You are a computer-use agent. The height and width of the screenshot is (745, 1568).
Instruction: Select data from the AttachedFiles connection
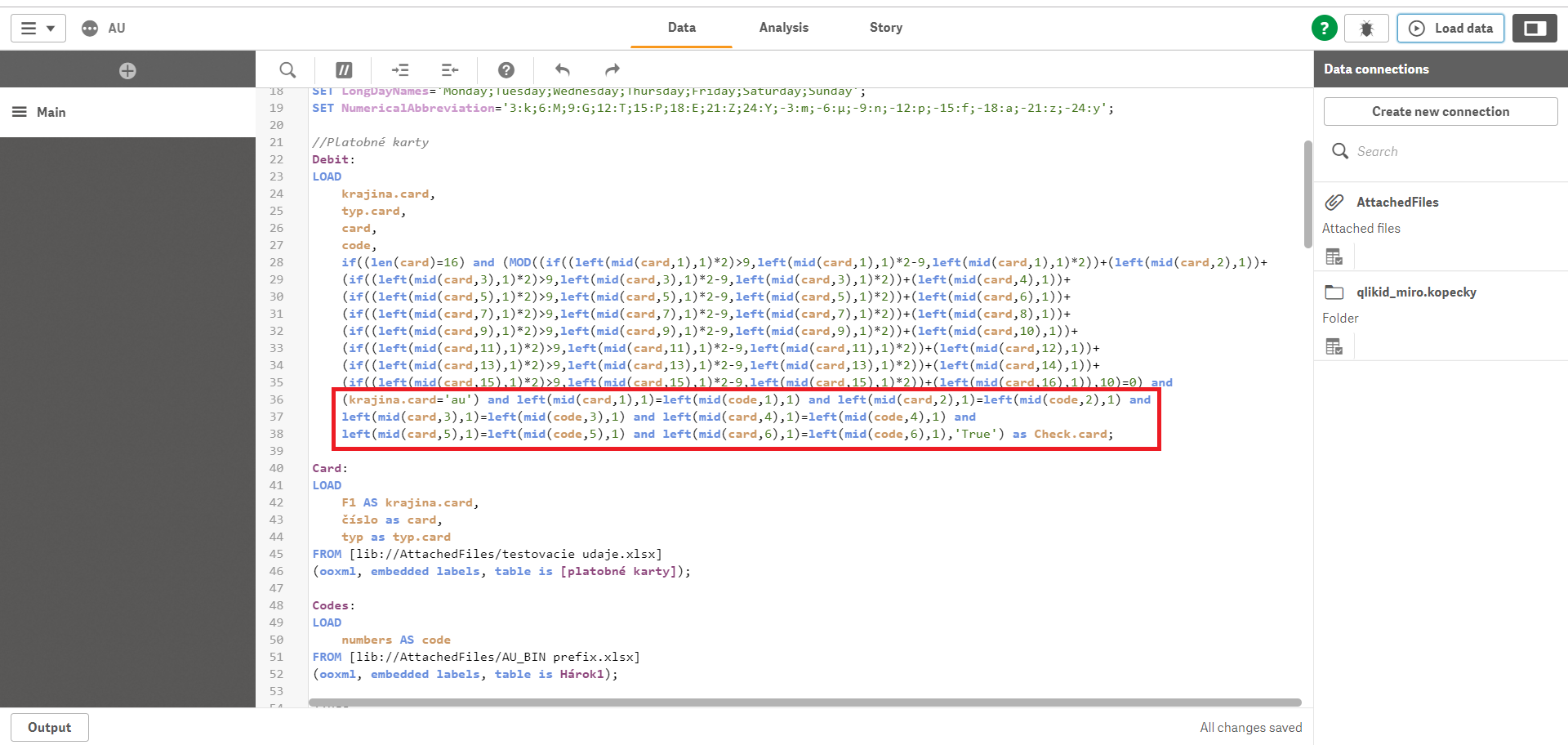point(1334,256)
